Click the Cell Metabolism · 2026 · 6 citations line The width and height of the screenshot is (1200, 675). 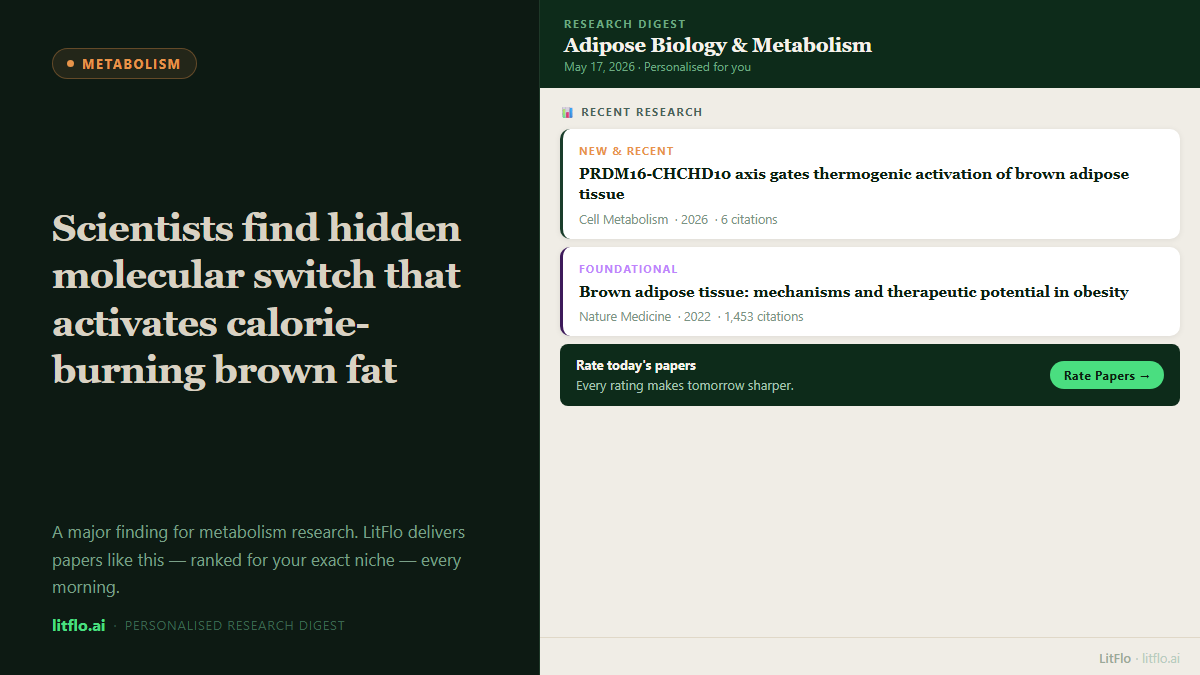[x=678, y=219]
